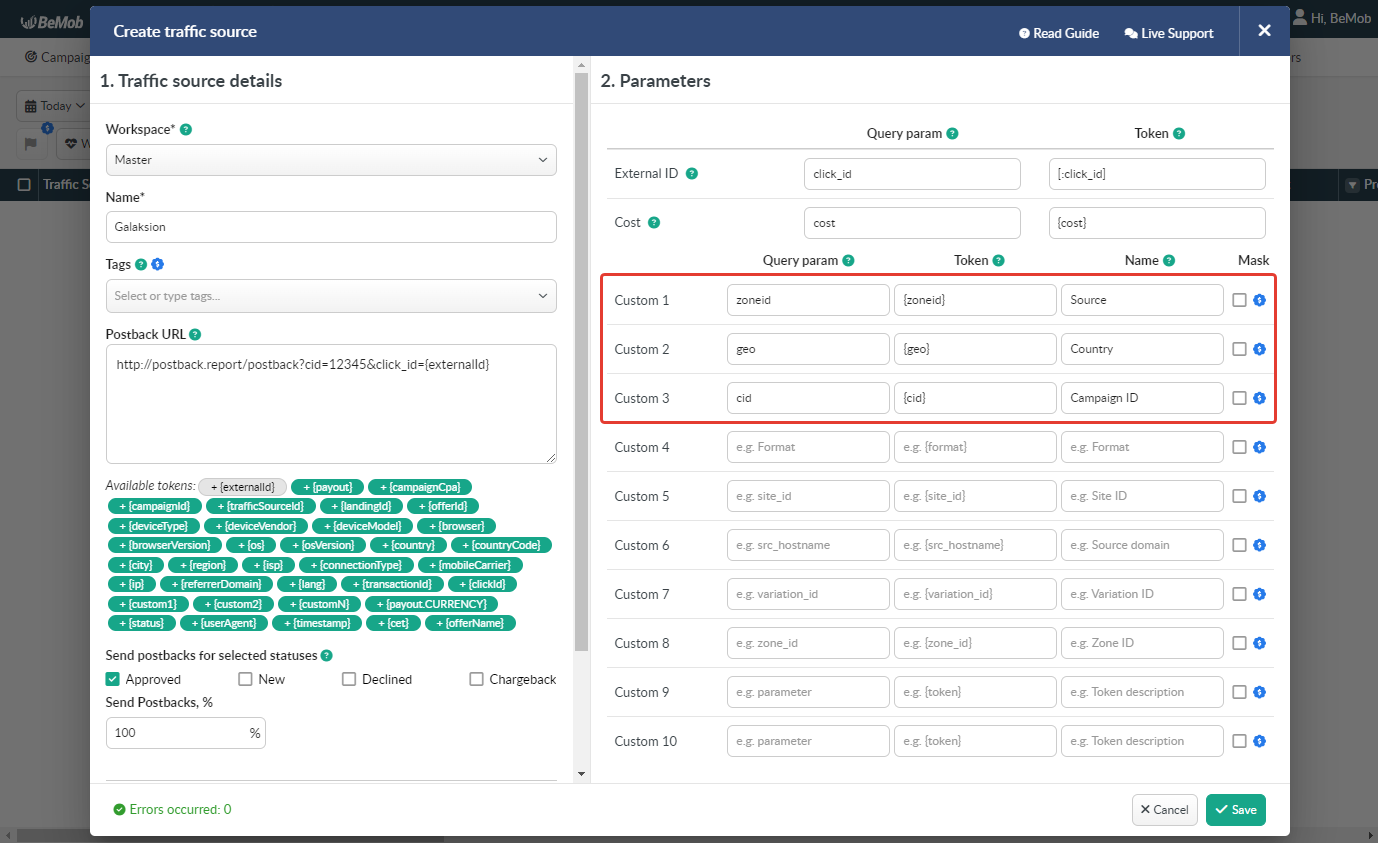Open the Tags selection dropdown

(331, 296)
